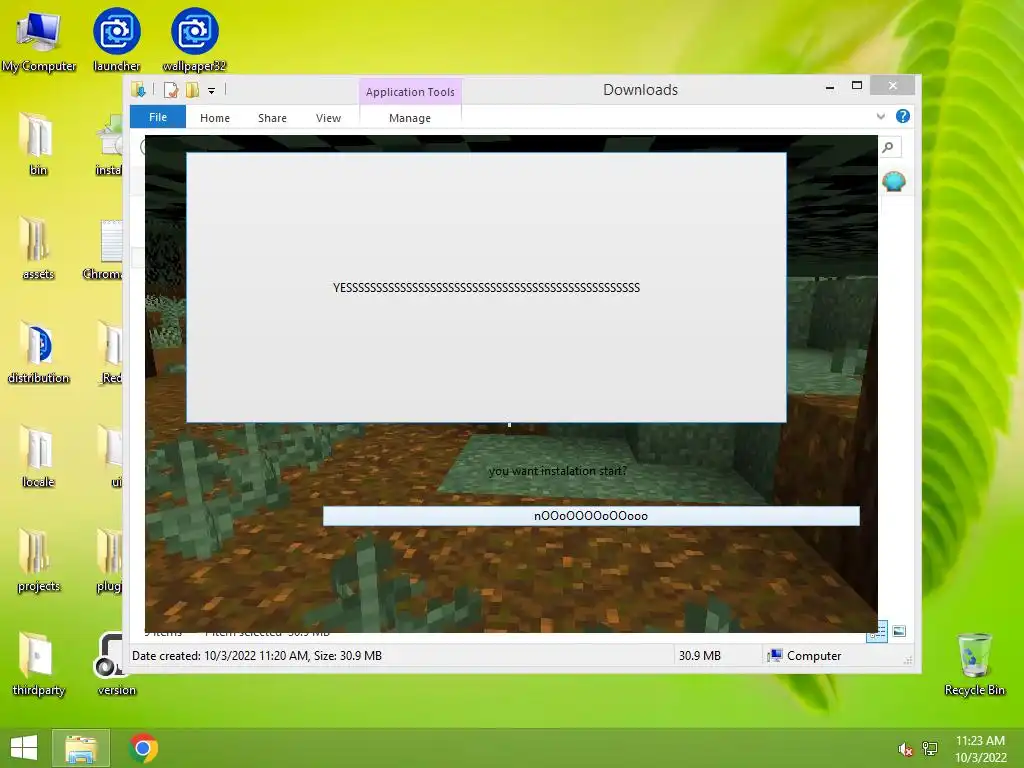The image size is (1024, 768).
Task: Open the Customize Quick Access Toolbar dropdown
Action: pos(212,91)
